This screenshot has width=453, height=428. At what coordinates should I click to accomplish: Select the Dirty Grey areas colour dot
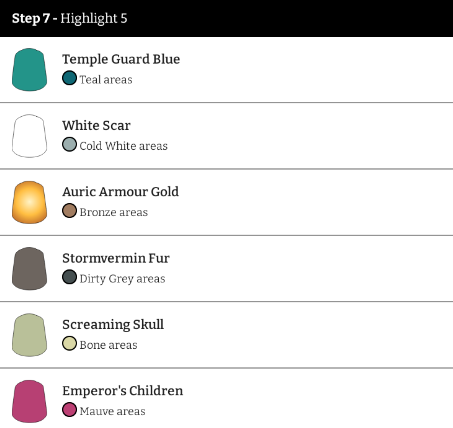pyautogui.click(x=69, y=277)
